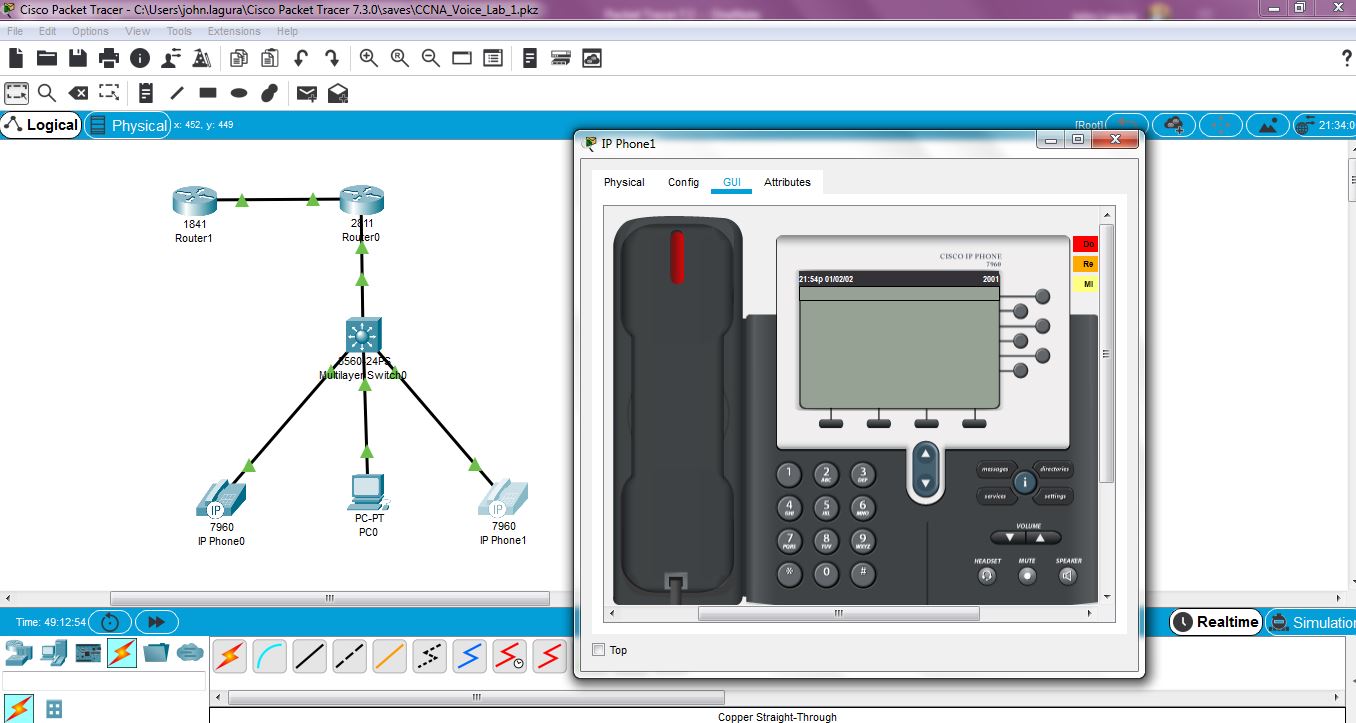Open the Extensions menu
1356x723 pixels.
coord(233,31)
